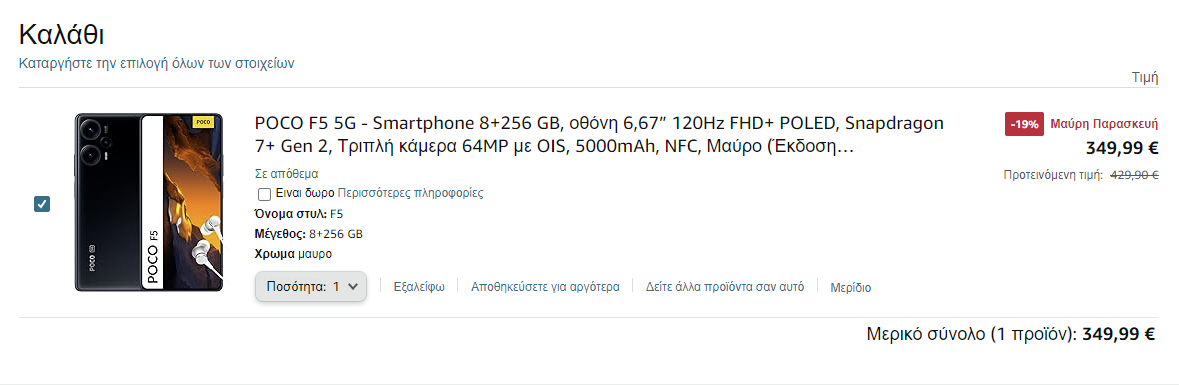Image resolution: width=1179 pixels, height=385 pixels.
Task: Click the chevron arrow in quantity selector
Action: tap(353, 286)
